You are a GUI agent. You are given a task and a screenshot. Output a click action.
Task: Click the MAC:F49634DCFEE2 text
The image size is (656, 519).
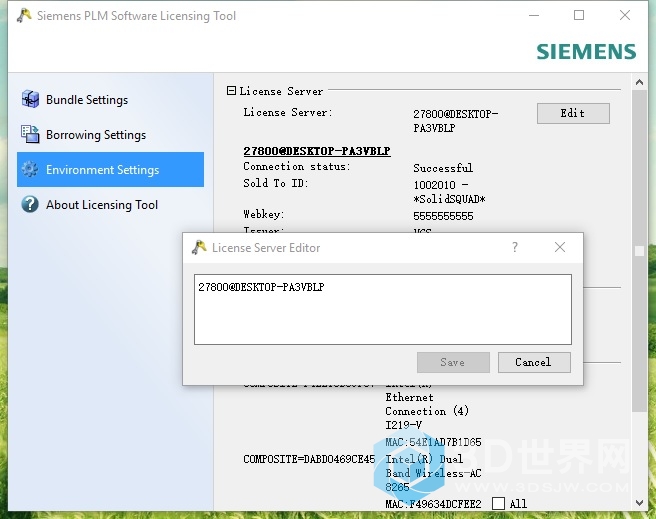click(x=433, y=504)
